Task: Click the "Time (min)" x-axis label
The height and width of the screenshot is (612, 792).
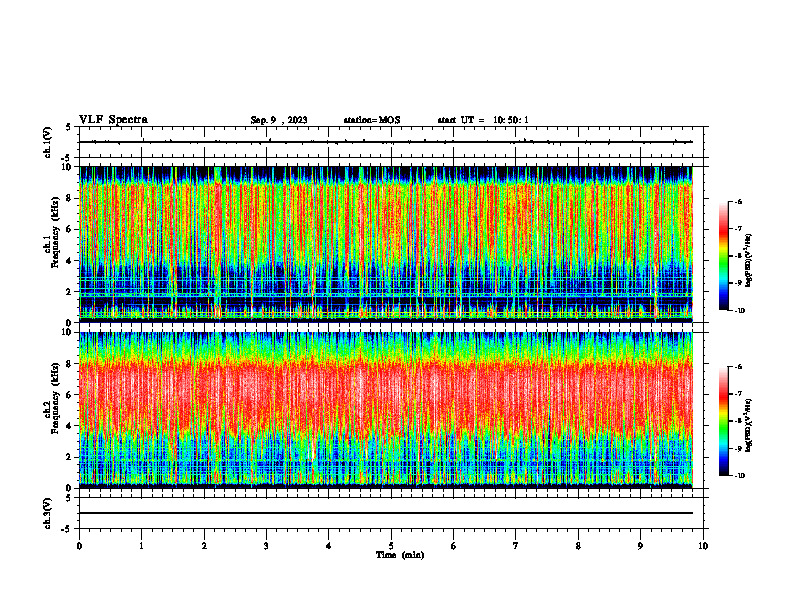Action: [x=400, y=555]
